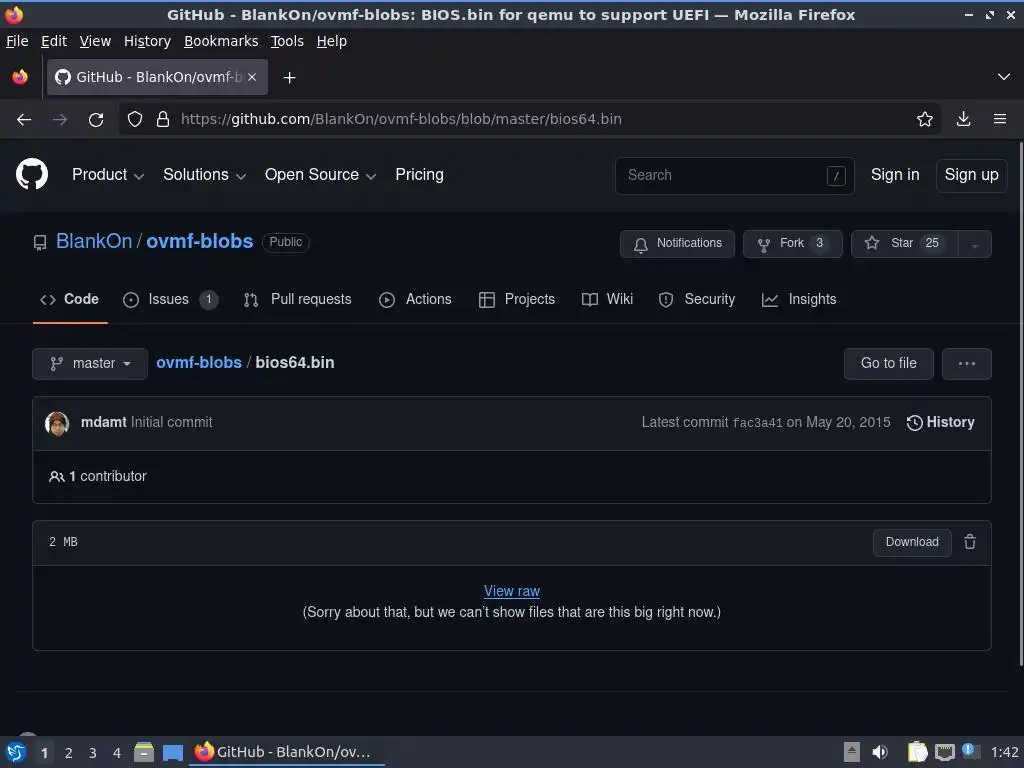The height and width of the screenshot is (768, 1024).
Task: Open the Help menu
Action: 332,41
